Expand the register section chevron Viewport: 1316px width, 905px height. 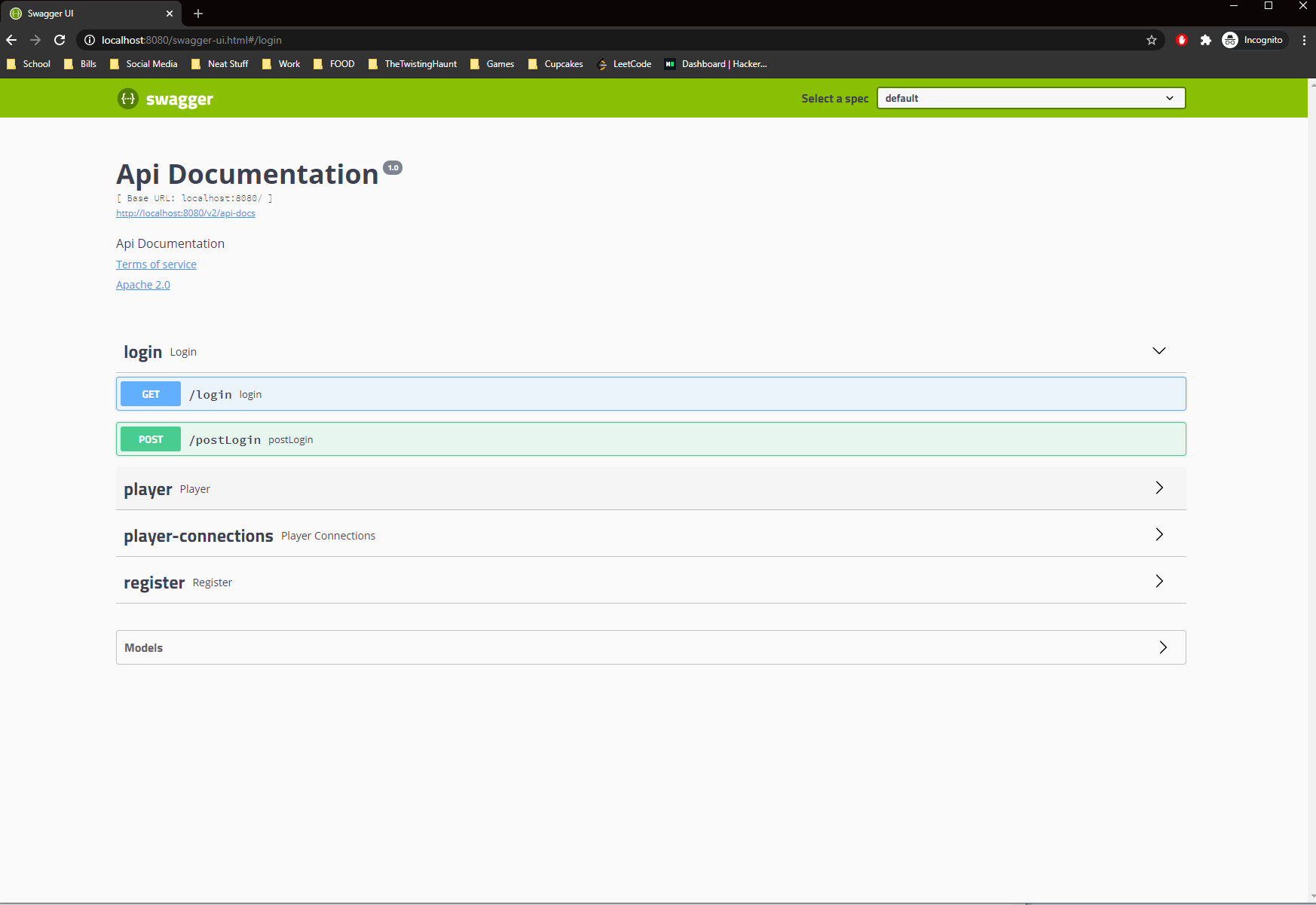[x=1159, y=582]
